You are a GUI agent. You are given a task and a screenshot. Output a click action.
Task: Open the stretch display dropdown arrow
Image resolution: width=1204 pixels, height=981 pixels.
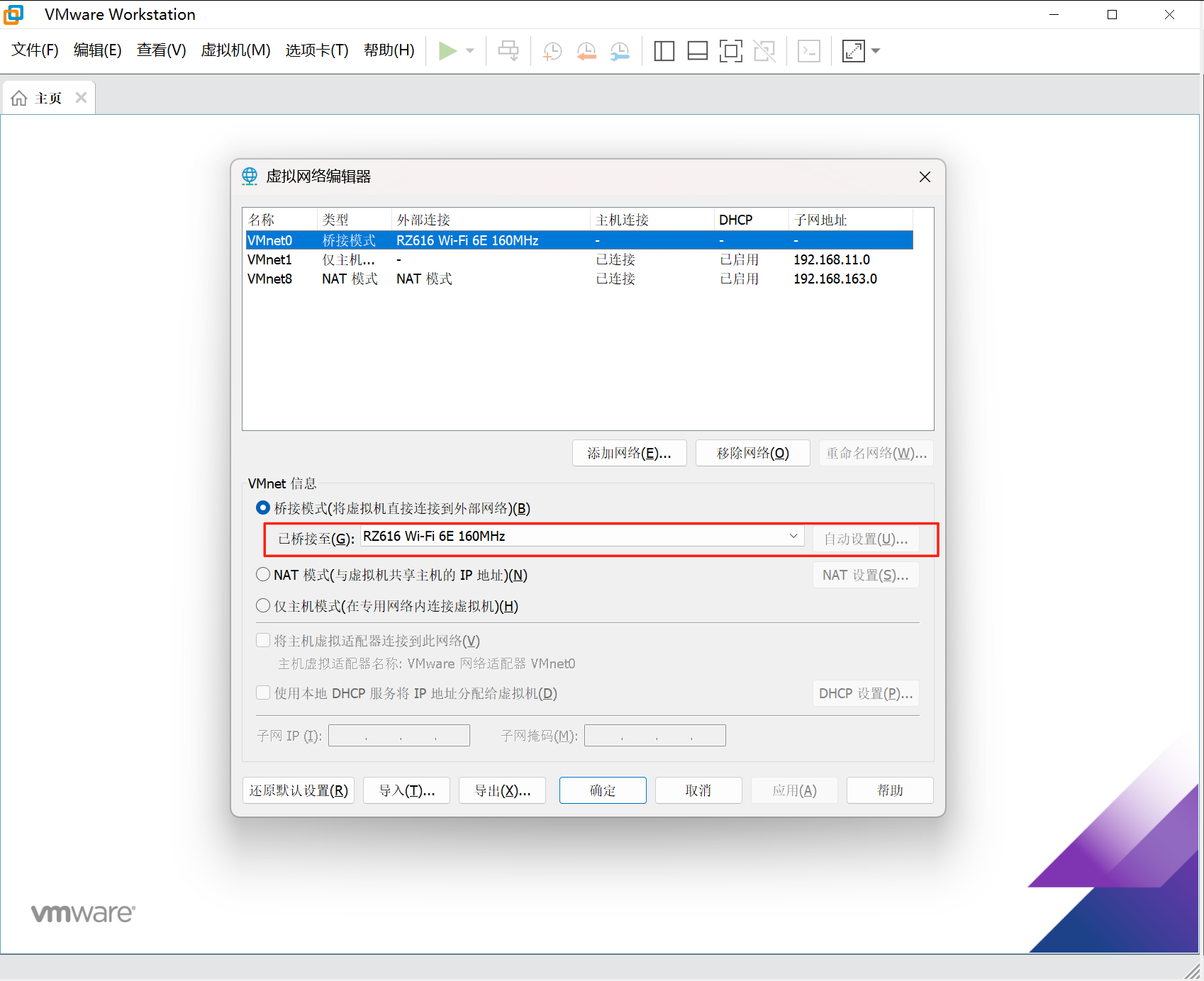pos(876,50)
